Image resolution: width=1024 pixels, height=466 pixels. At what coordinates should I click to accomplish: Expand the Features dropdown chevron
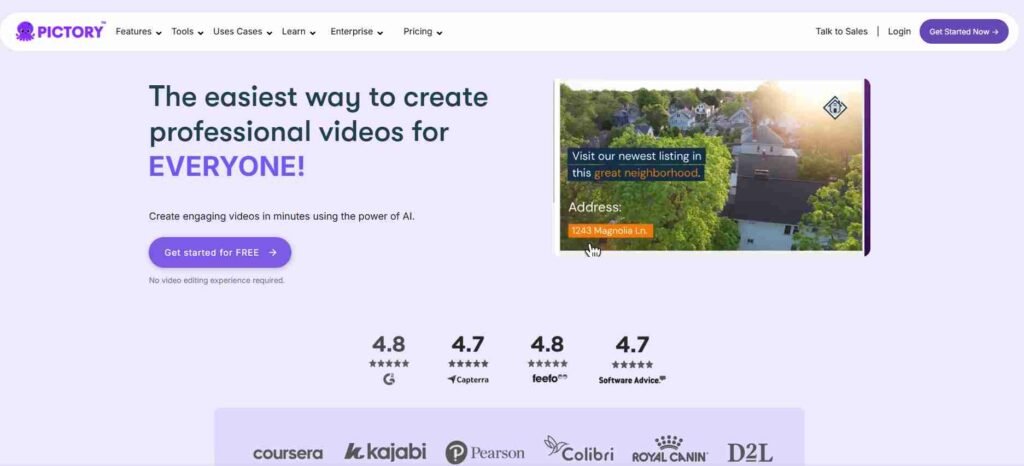tap(158, 33)
